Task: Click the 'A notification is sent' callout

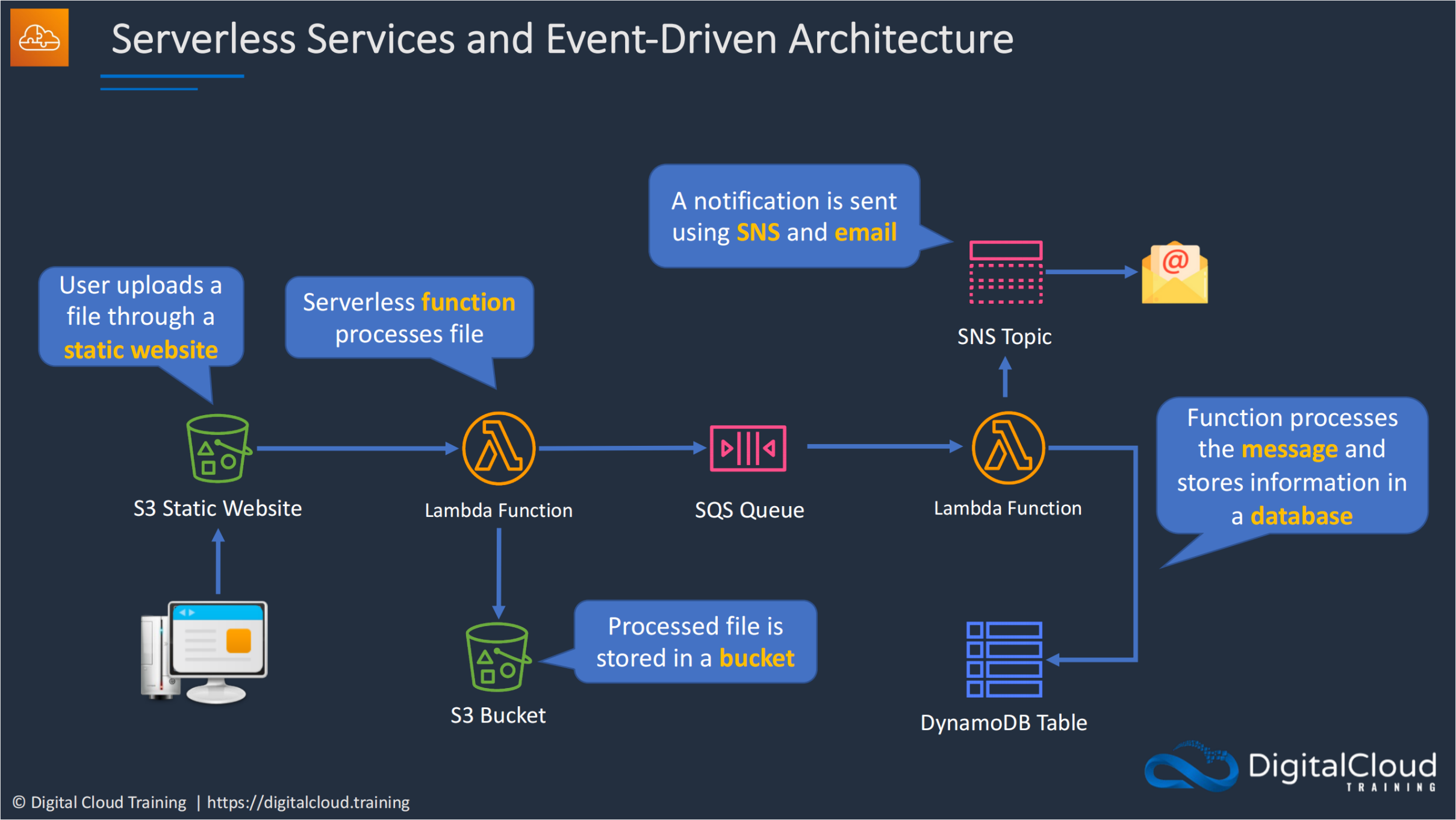Action: [x=784, y=216]
